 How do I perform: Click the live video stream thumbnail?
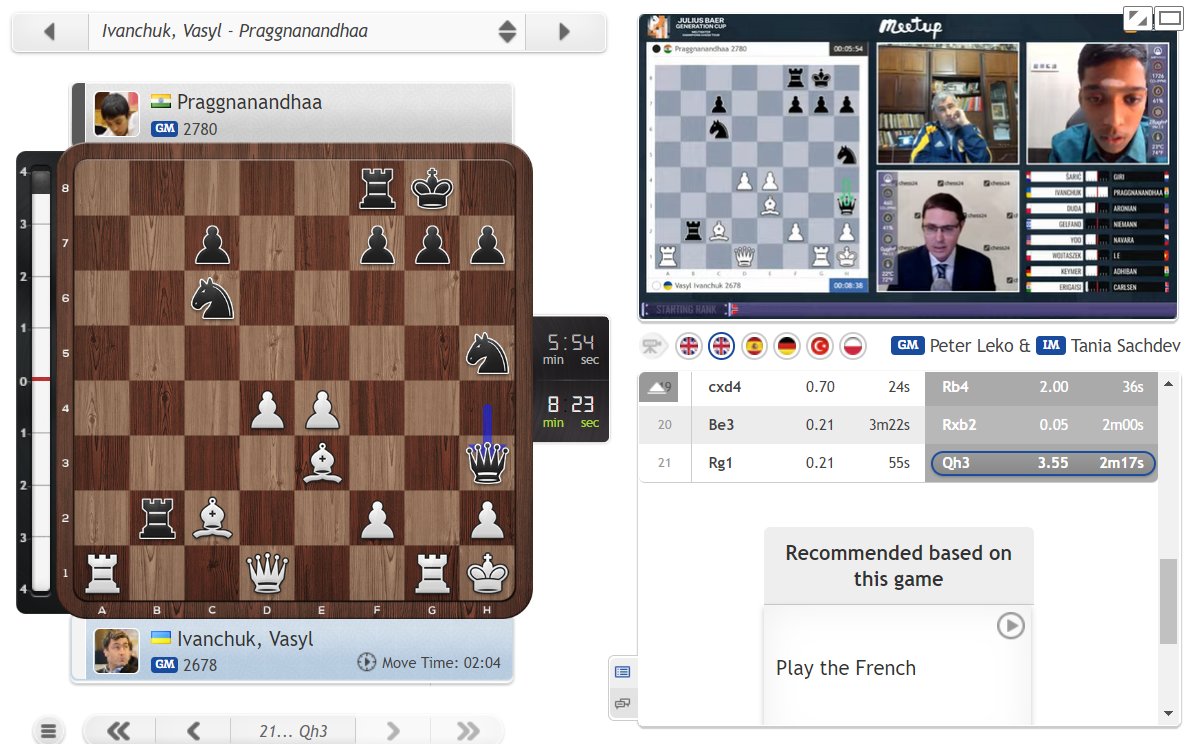click(908, 167)
